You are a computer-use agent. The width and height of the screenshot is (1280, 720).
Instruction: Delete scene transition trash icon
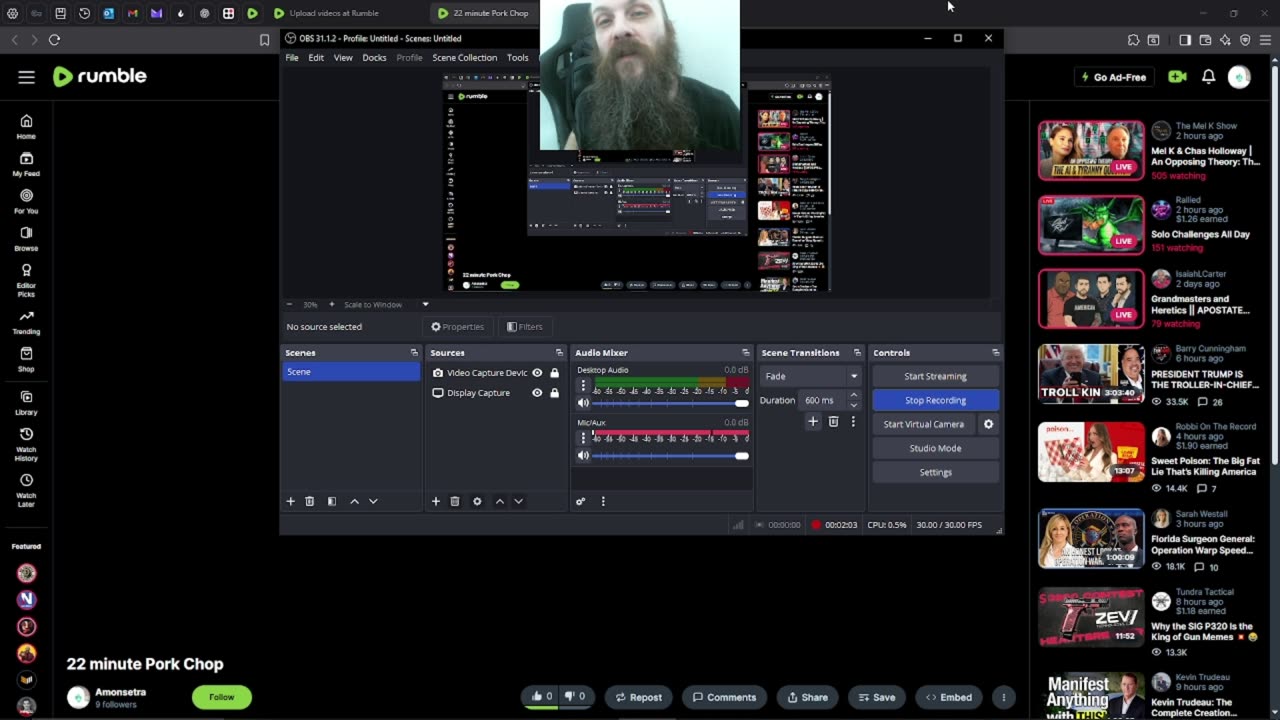pyautogui.click(x=833, y=422)
